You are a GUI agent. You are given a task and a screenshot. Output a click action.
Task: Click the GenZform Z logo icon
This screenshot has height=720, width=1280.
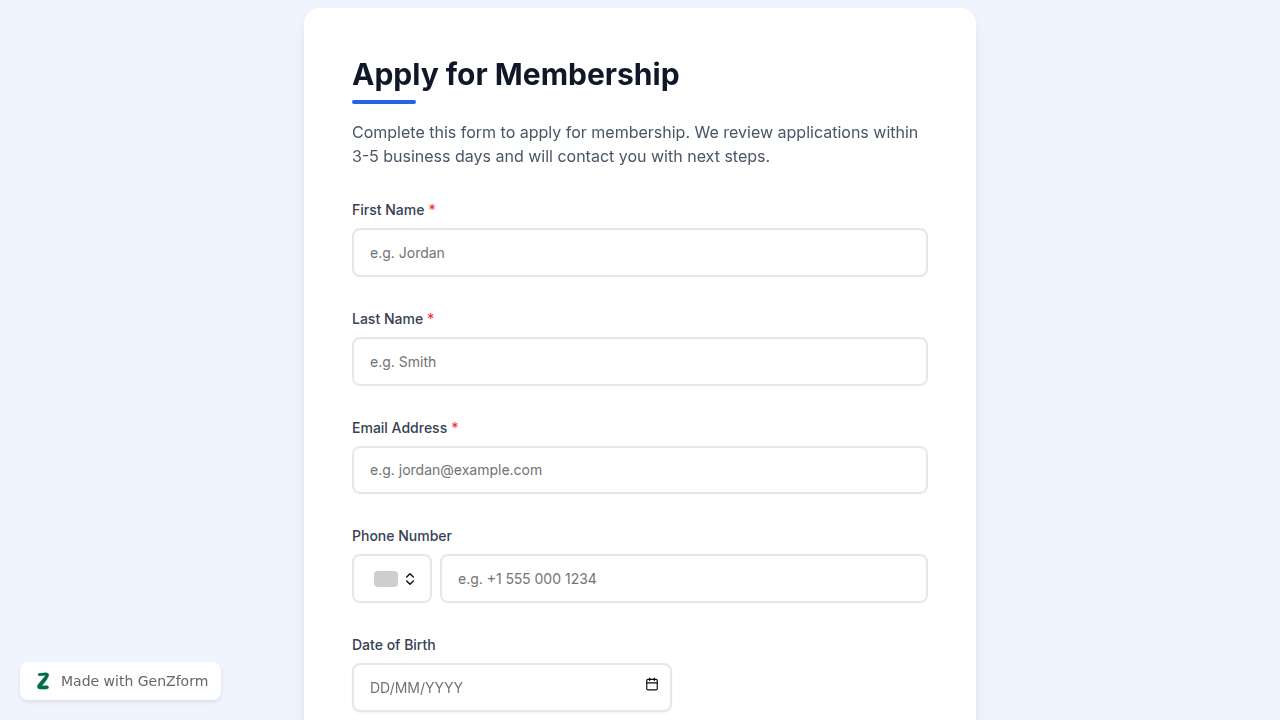pos(43,680)
